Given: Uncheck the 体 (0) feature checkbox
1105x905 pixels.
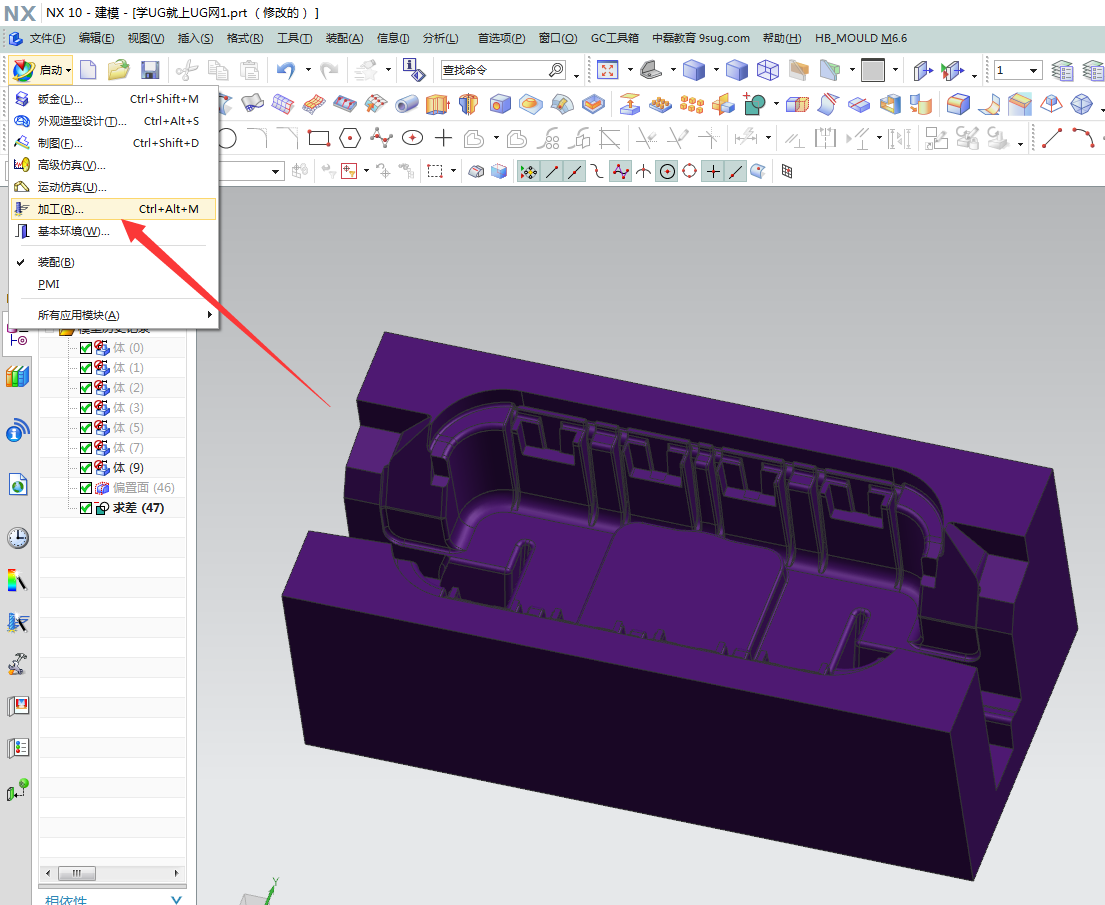Looking at the screenshot, I should pos(86,347).
